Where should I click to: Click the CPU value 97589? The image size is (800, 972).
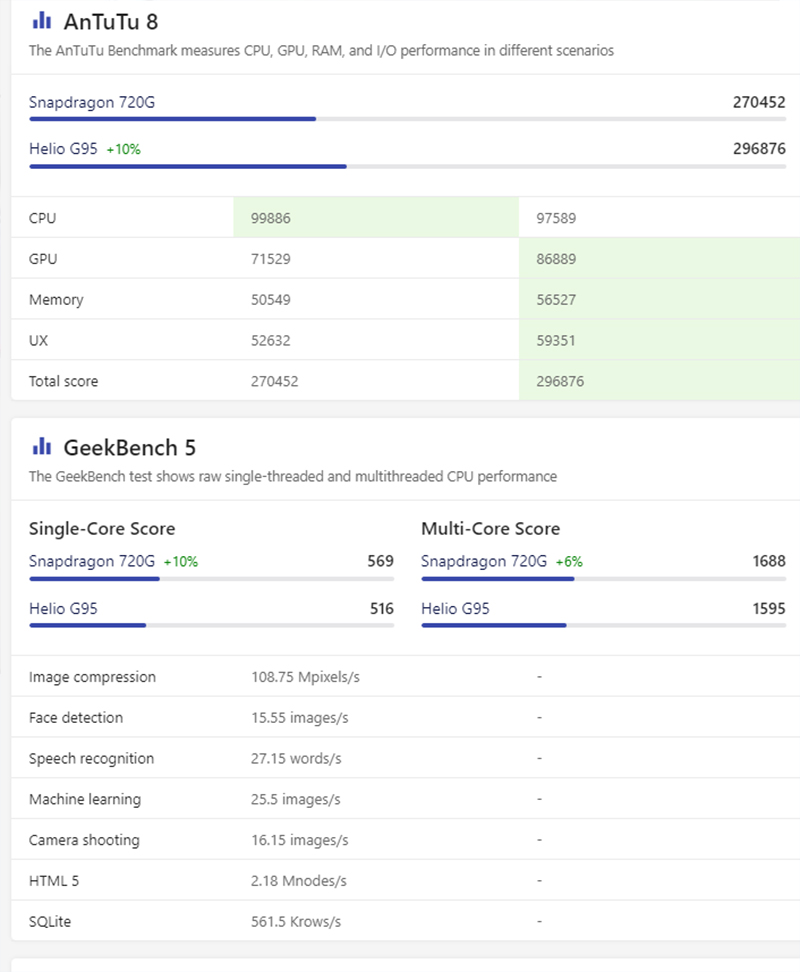point(556,218)
